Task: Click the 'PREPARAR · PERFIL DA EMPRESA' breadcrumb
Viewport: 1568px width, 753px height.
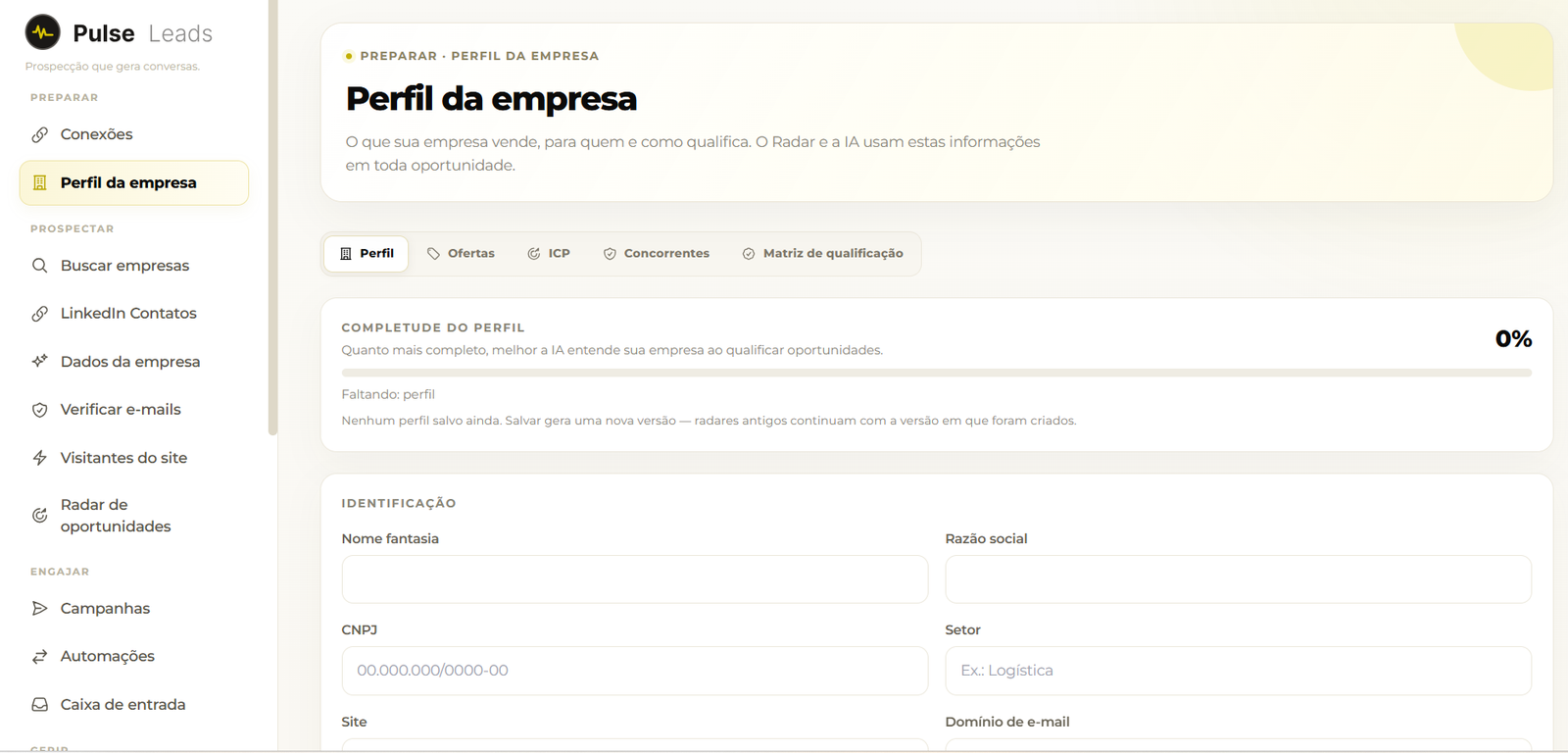Action: [479, 56]
